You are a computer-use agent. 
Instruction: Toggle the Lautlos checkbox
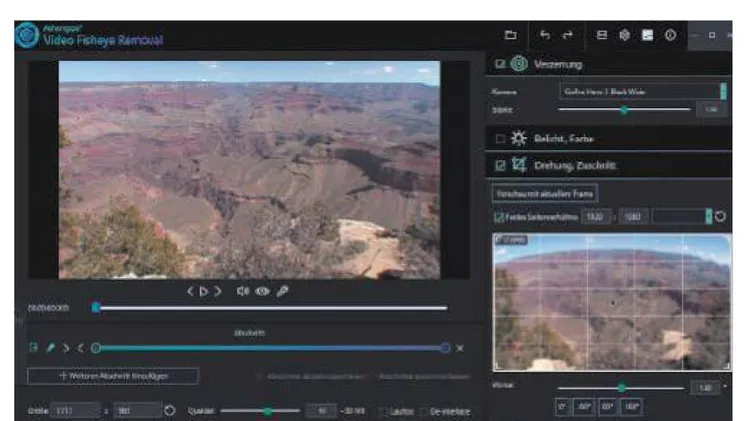(x=383, y=411)
